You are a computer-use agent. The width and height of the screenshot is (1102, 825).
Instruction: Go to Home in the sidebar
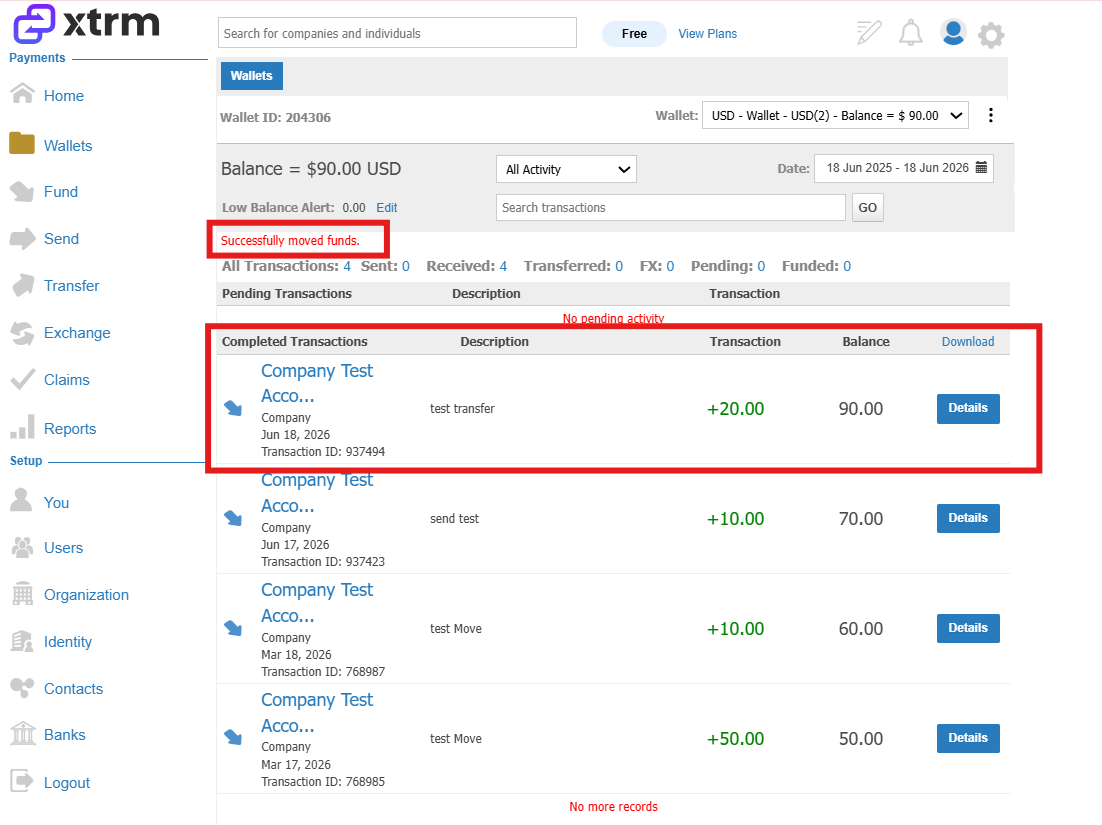pos(64,96)
